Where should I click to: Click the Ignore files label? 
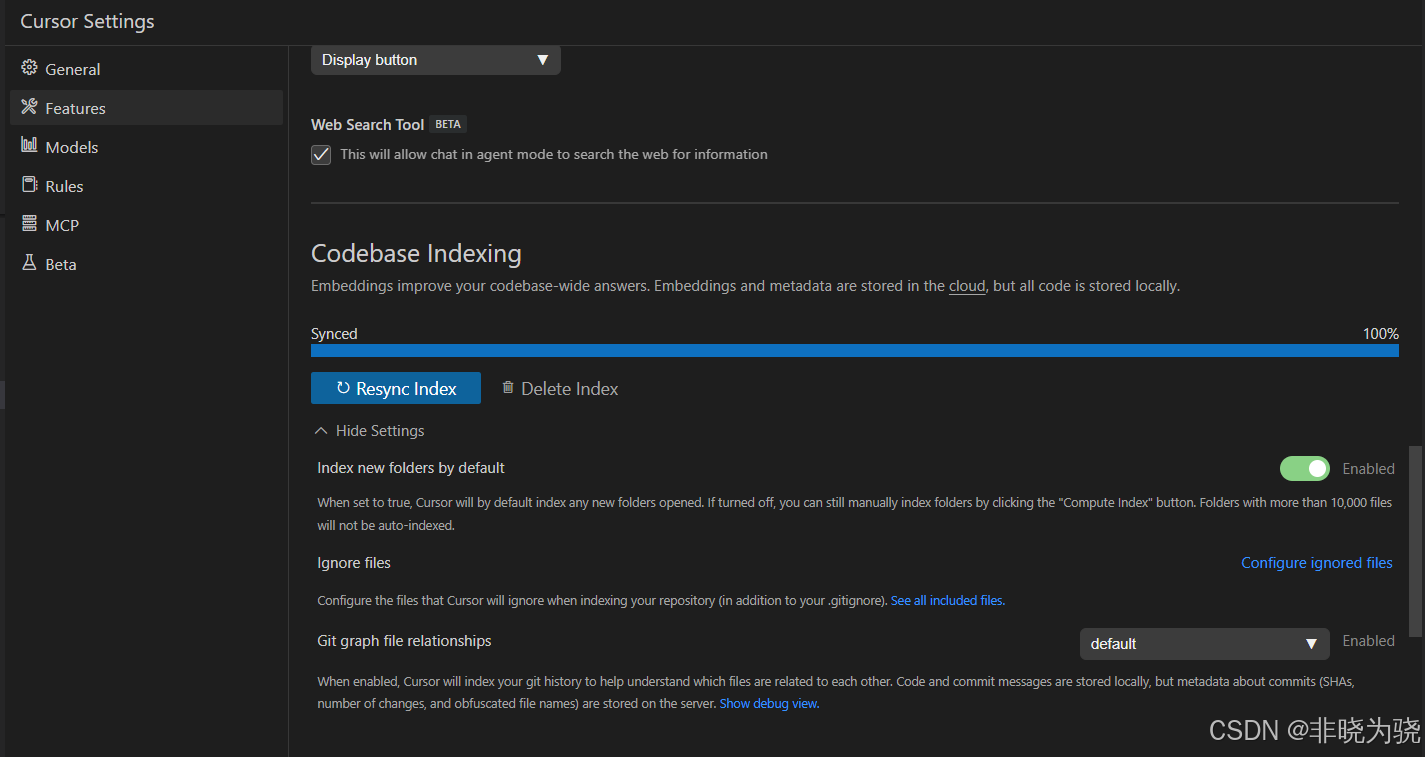point(354,563)
